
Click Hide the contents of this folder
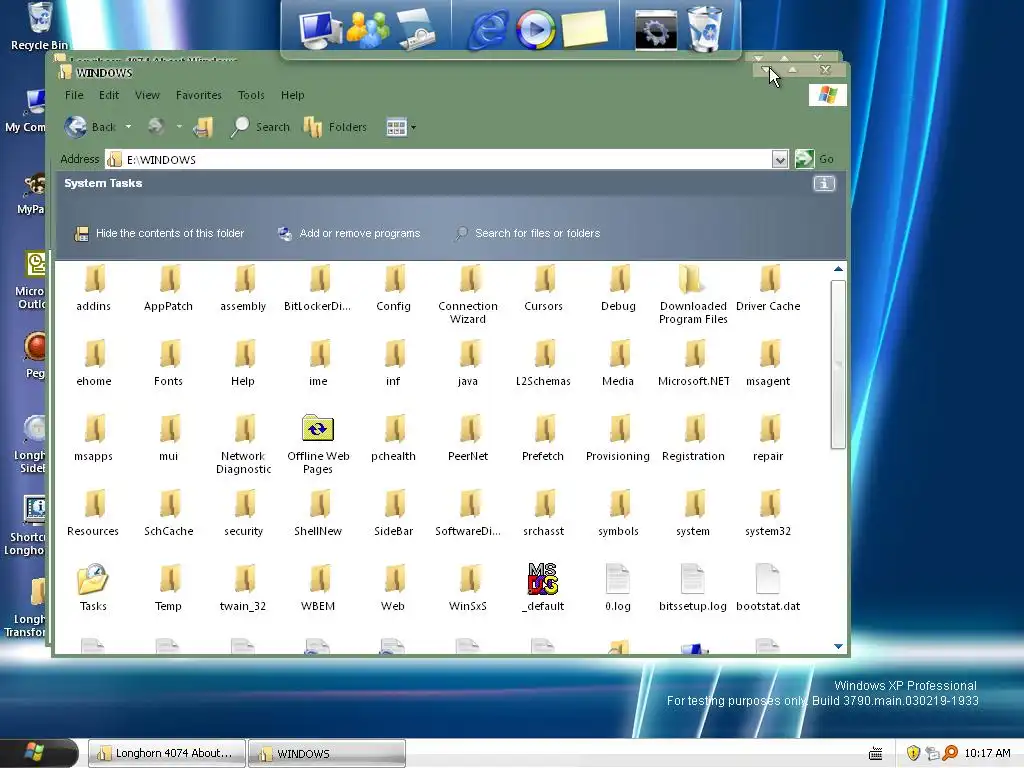coord(159,233)
